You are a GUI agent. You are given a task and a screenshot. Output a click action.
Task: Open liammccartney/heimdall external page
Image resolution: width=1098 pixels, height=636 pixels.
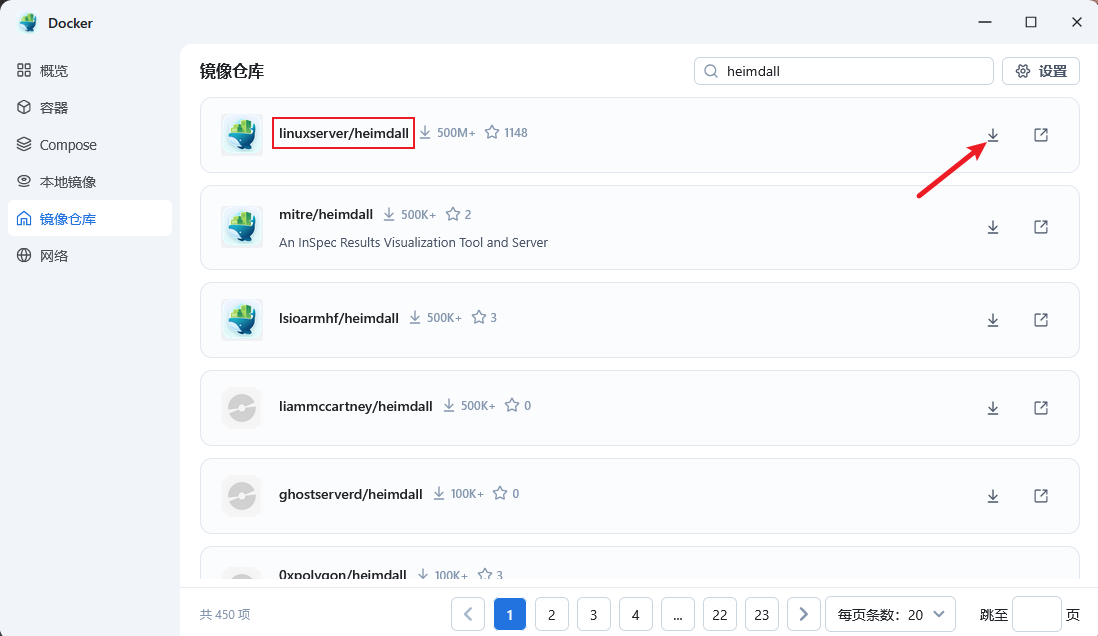click(x=1041, y=408)
